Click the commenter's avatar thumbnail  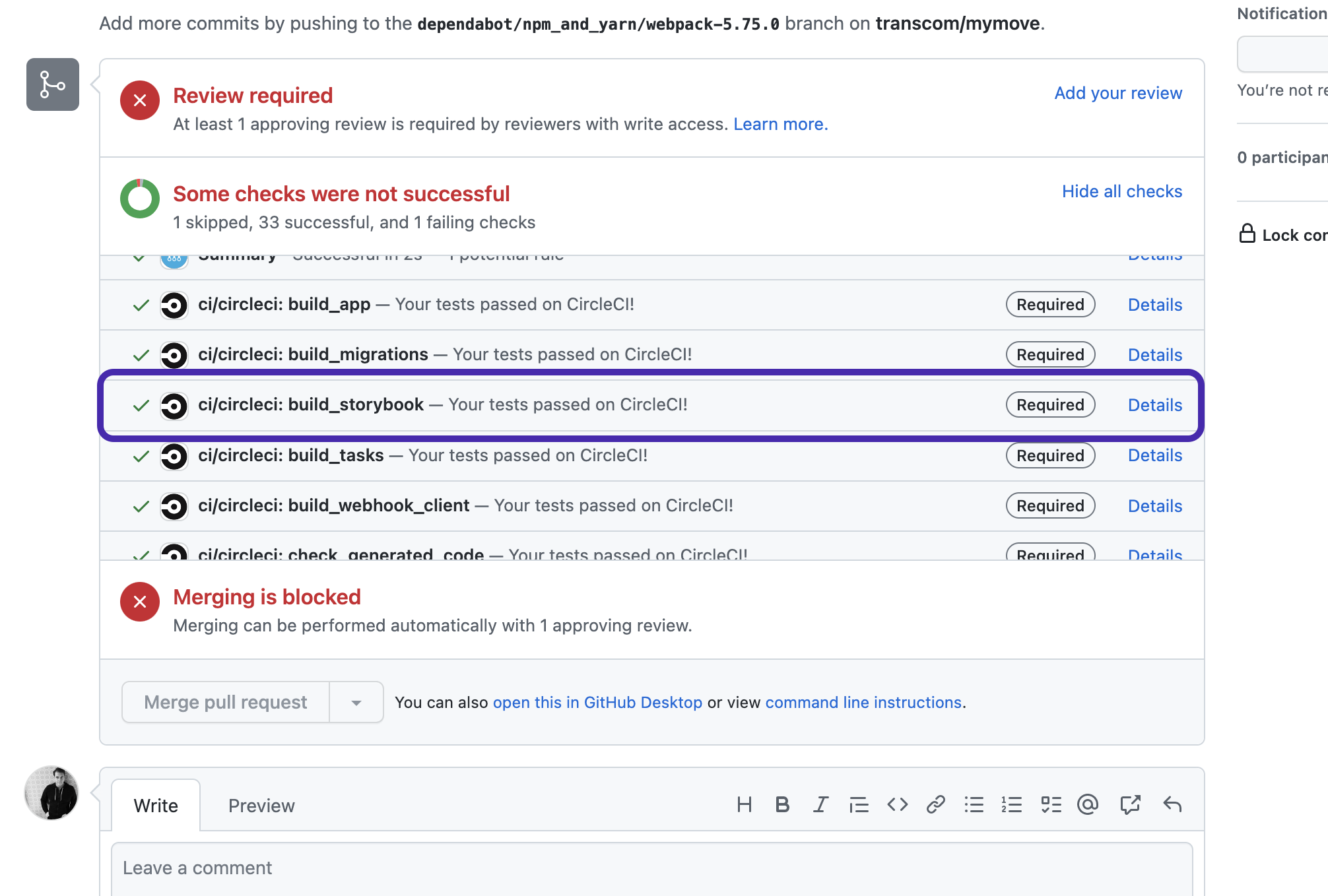[51, 794]
